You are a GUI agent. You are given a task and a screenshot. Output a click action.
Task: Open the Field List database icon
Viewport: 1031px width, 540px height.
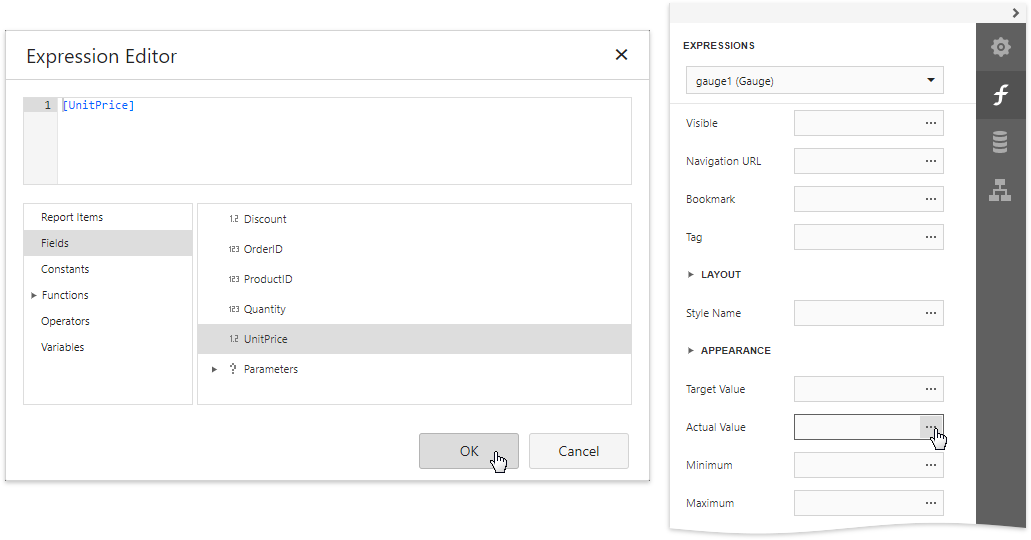coord(1000,143)
